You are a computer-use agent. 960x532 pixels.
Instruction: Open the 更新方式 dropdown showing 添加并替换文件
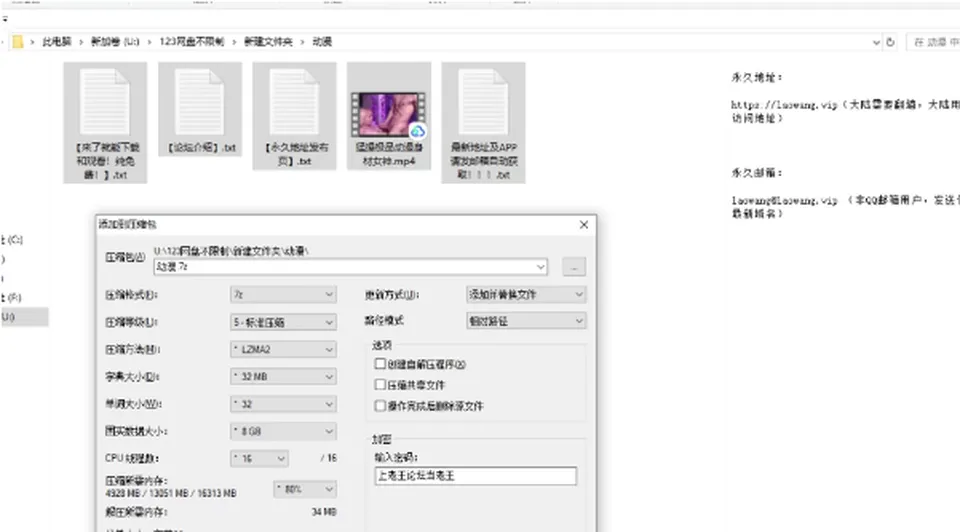(526, 294)
